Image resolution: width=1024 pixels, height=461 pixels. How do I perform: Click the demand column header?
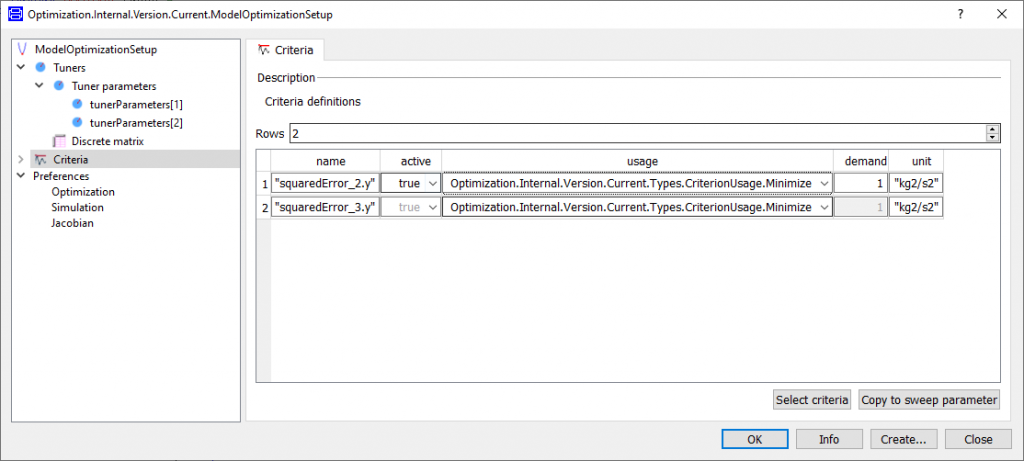pyautogui.click(x=860, y=161)
